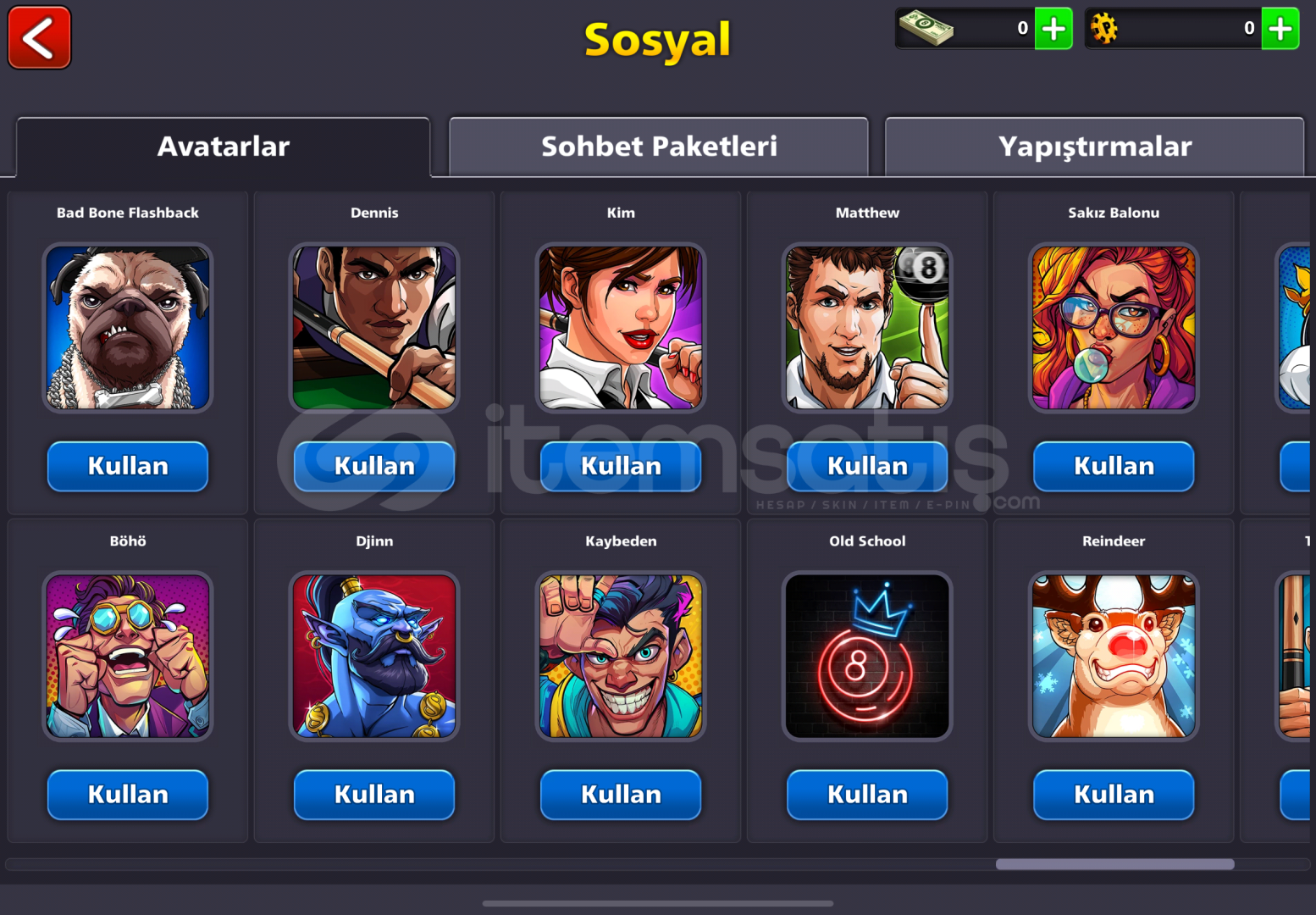Choose the Kim avatar image
Viewport: 1316px width, 915px height.
621,328
